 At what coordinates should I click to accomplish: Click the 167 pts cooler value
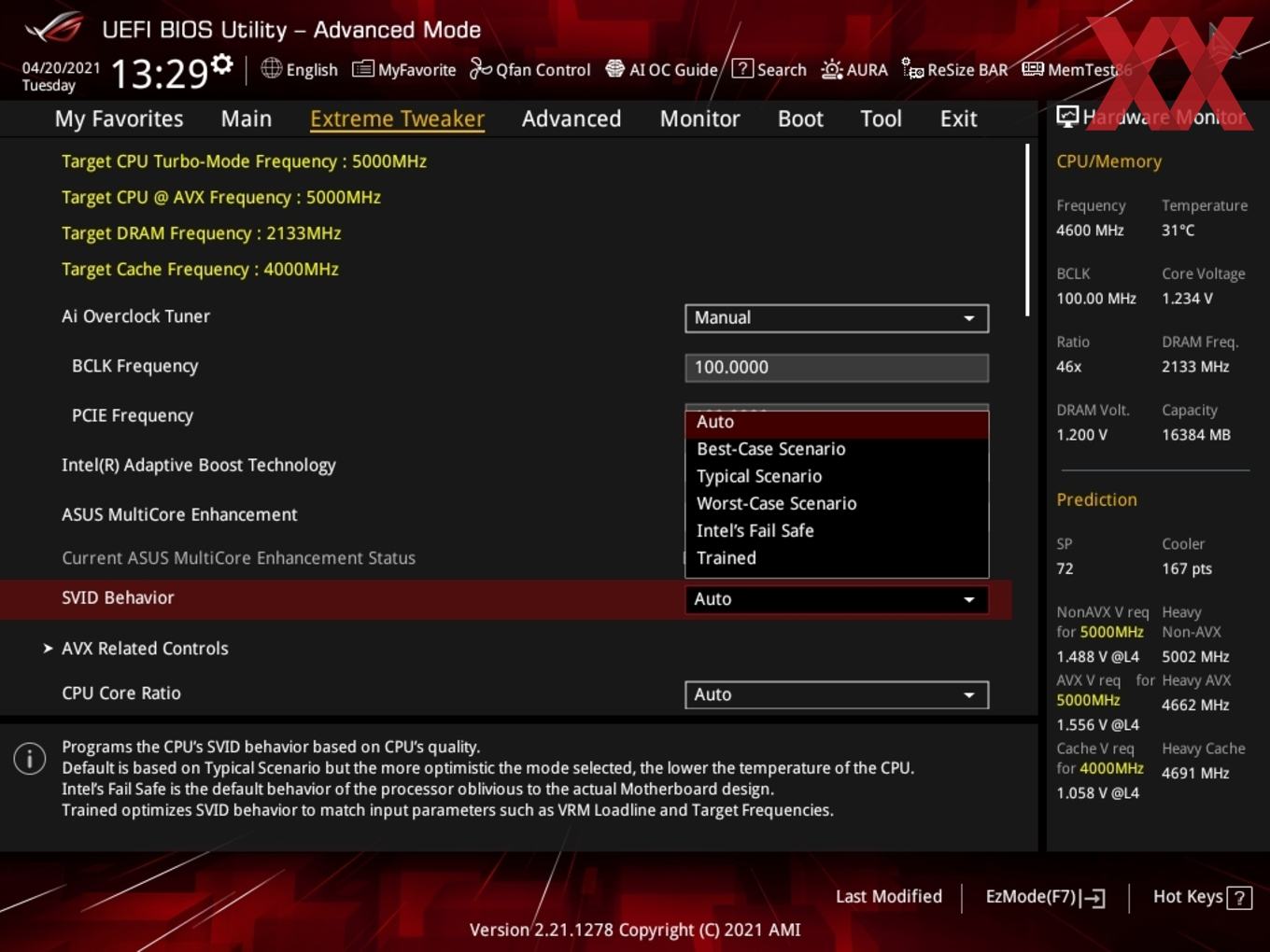1187,568
